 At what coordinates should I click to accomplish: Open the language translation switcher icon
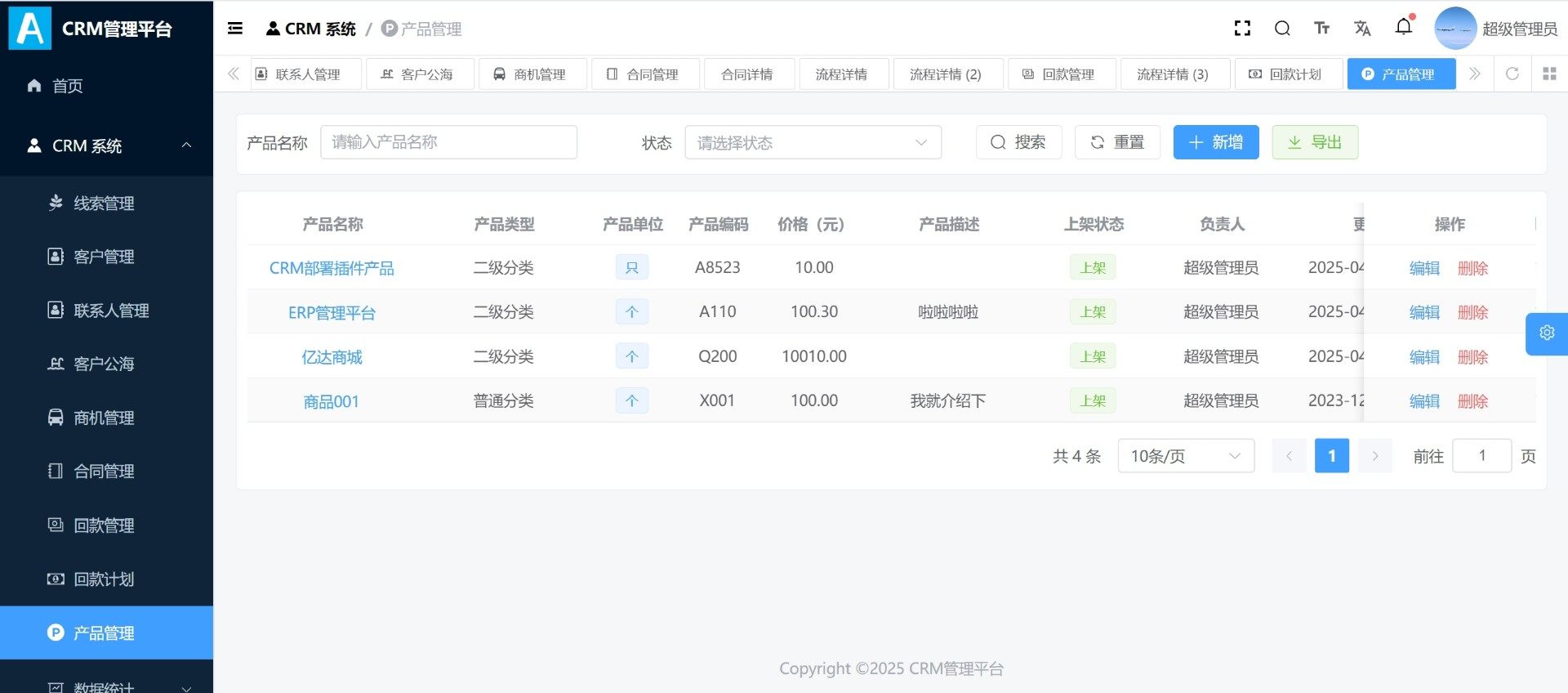(1361, 29)
